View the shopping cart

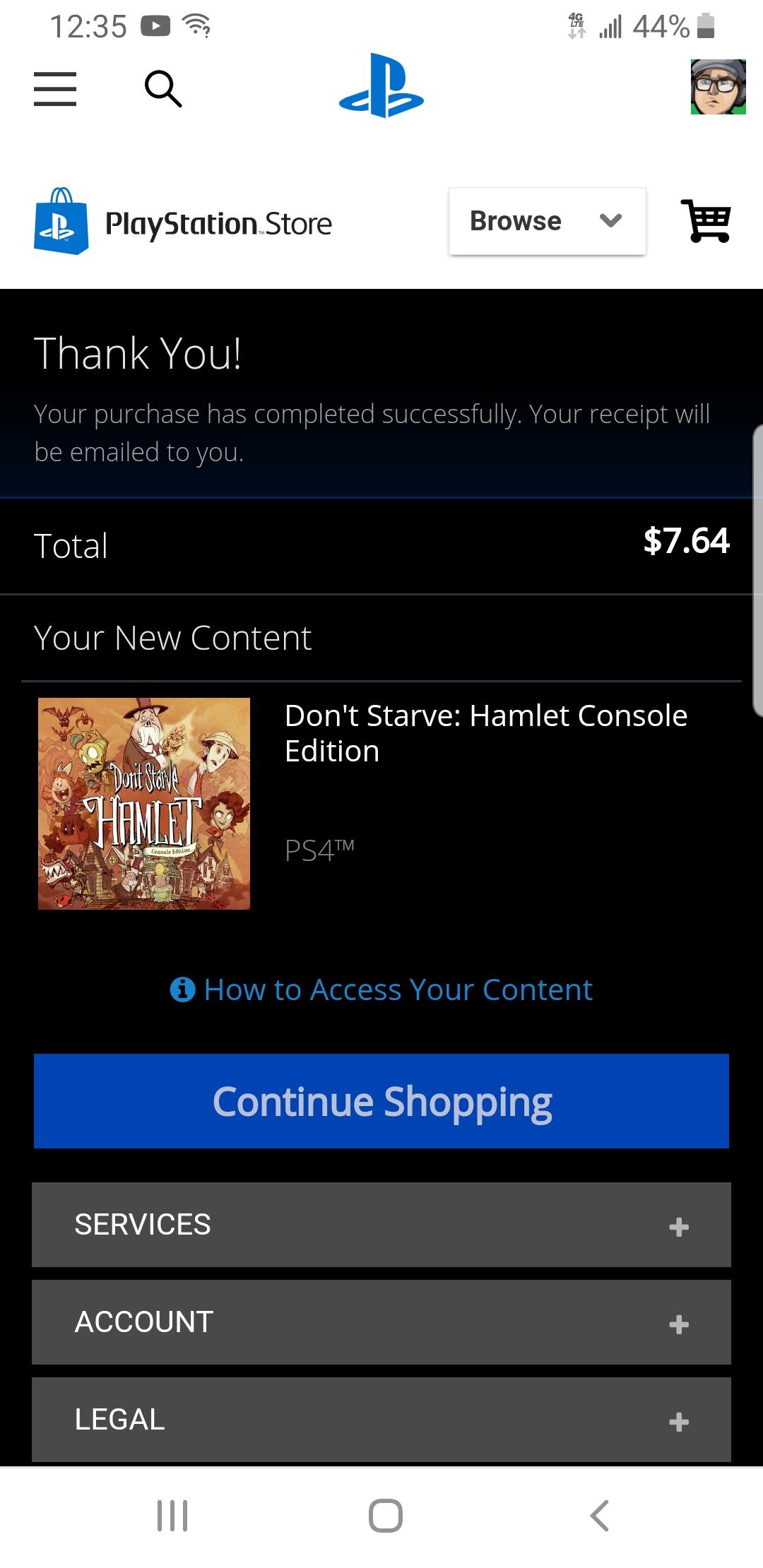click(x=706, y=221)
